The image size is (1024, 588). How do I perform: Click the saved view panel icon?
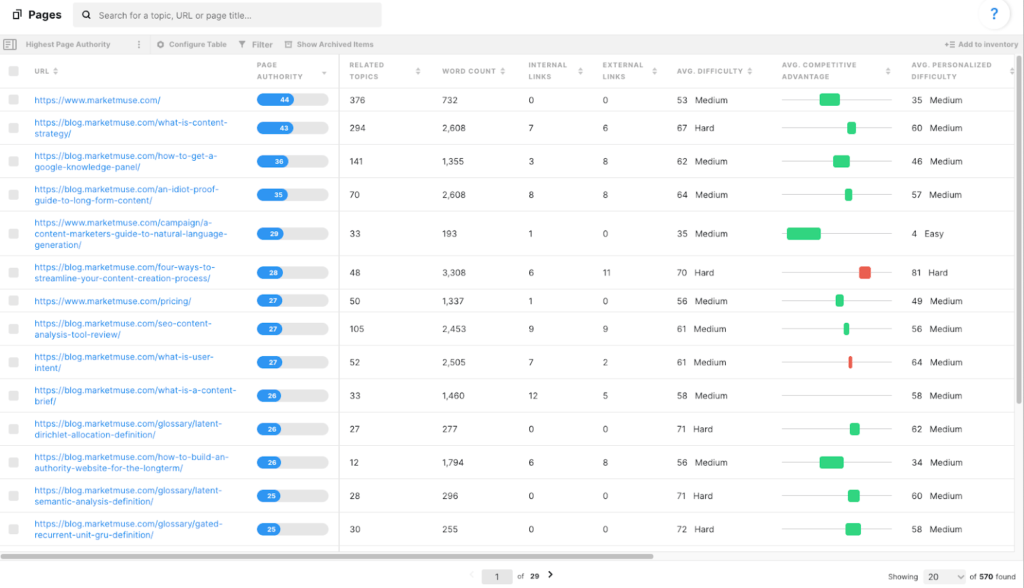pos(10,44)
